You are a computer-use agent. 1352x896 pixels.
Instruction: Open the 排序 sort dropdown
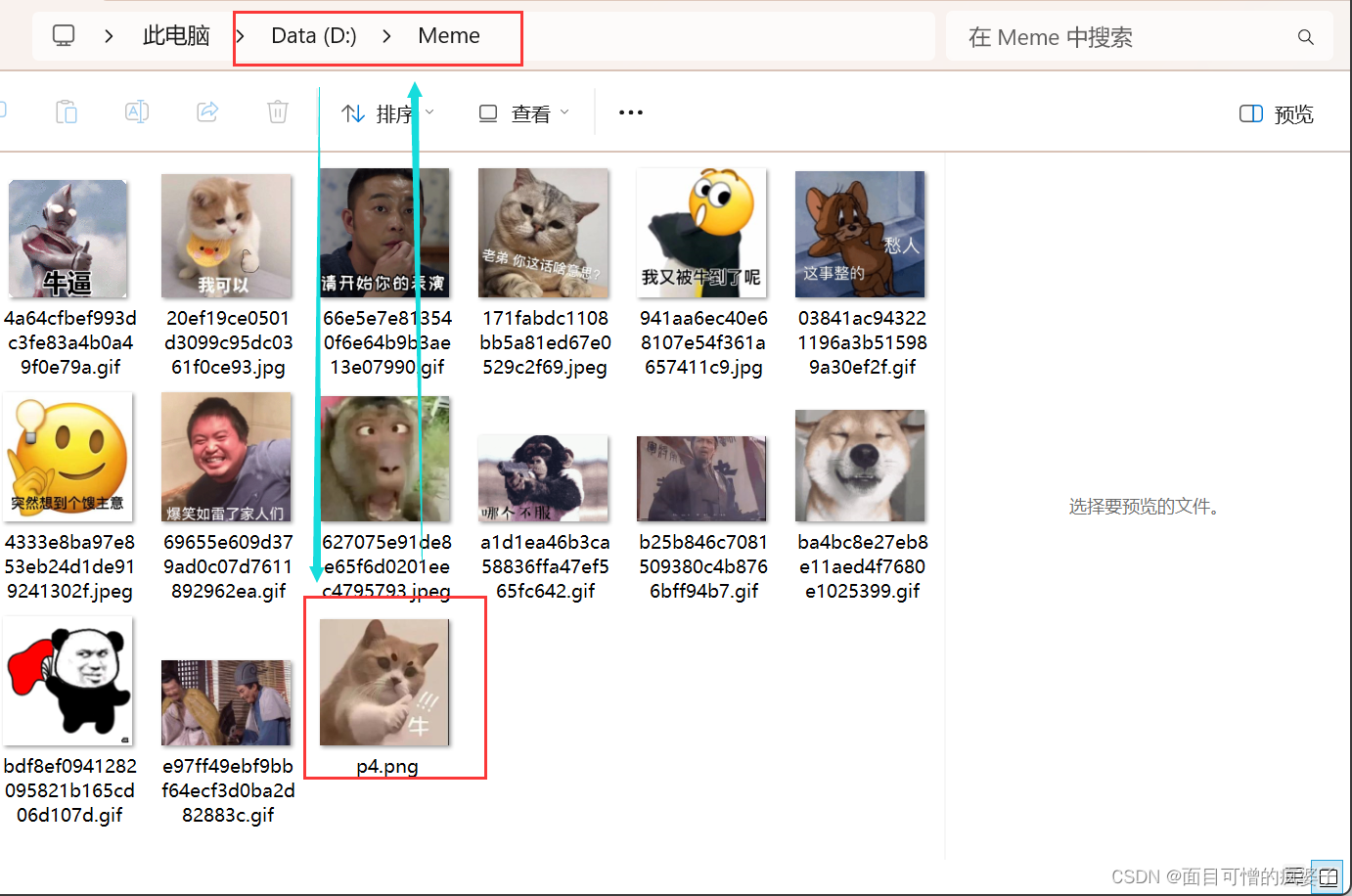tap(387, 114)
